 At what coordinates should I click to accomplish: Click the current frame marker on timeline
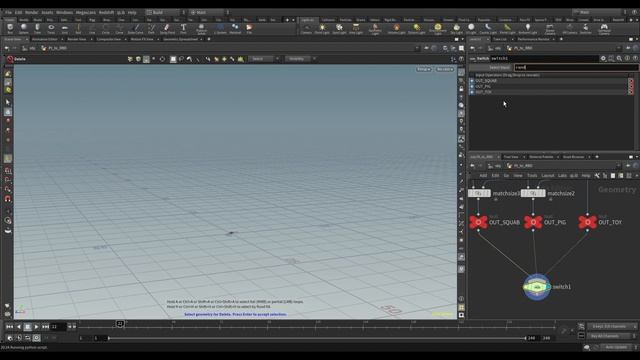(x=120, y=324)
